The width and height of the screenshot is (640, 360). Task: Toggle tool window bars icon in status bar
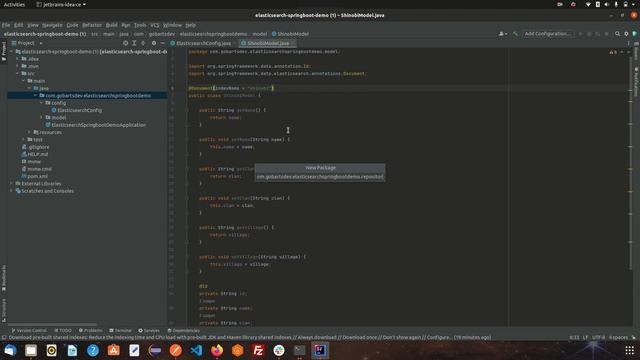click(x=4, y=338)
